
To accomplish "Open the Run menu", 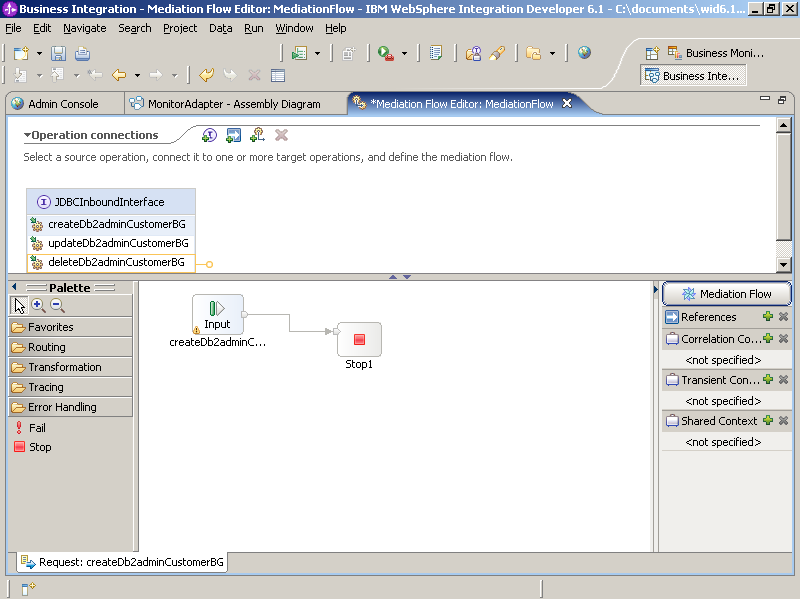I will coord(254,29).
